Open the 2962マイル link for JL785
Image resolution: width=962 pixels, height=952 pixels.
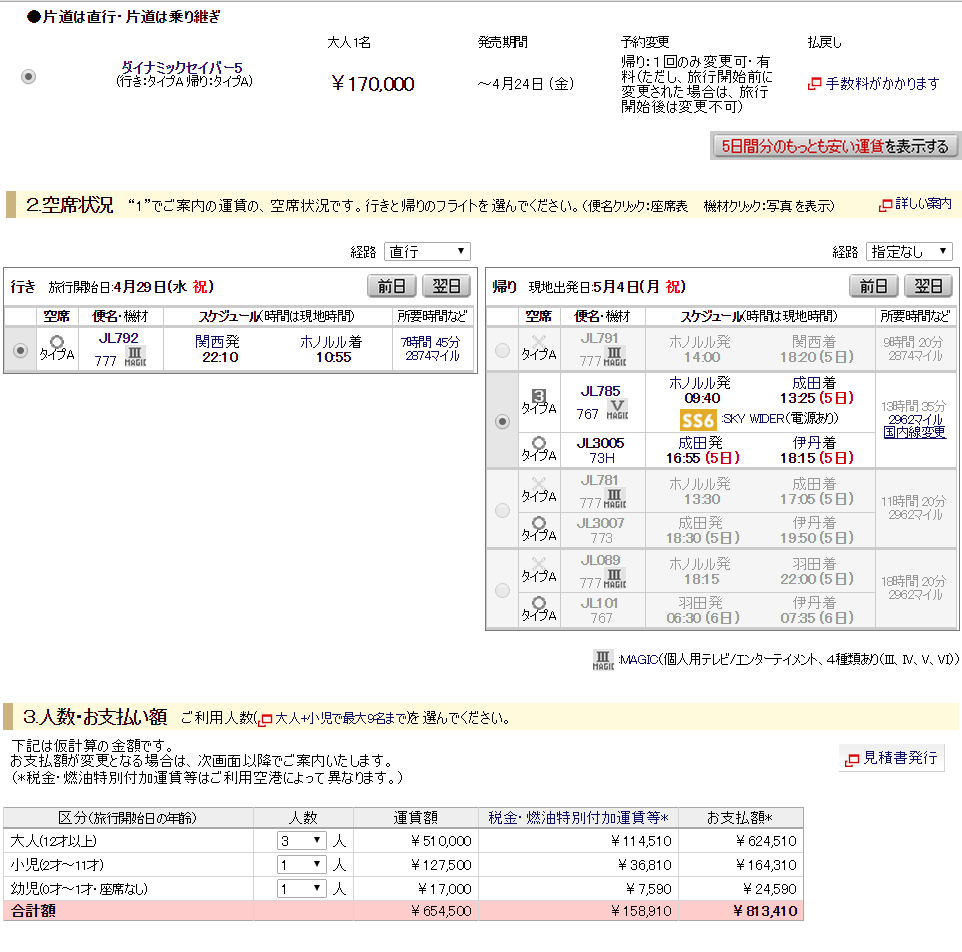pos(915,420)
